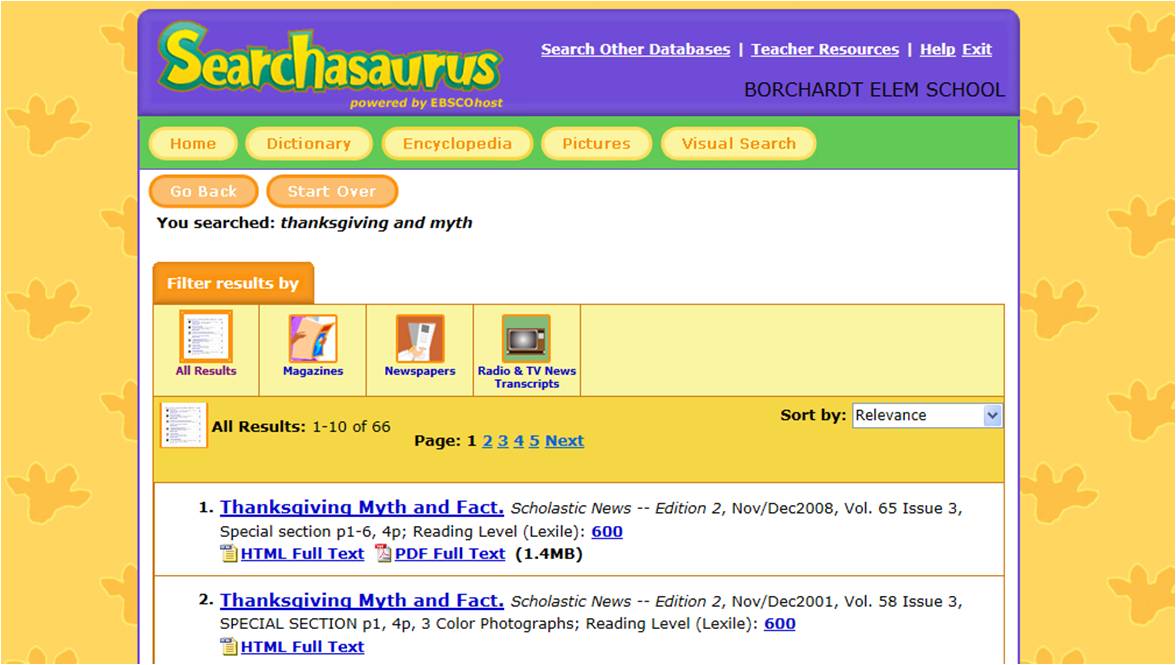Open Search Other Databases link
Image resolution: width=1176 pixels, height=665 pixels.
click(x=635, y=49)
